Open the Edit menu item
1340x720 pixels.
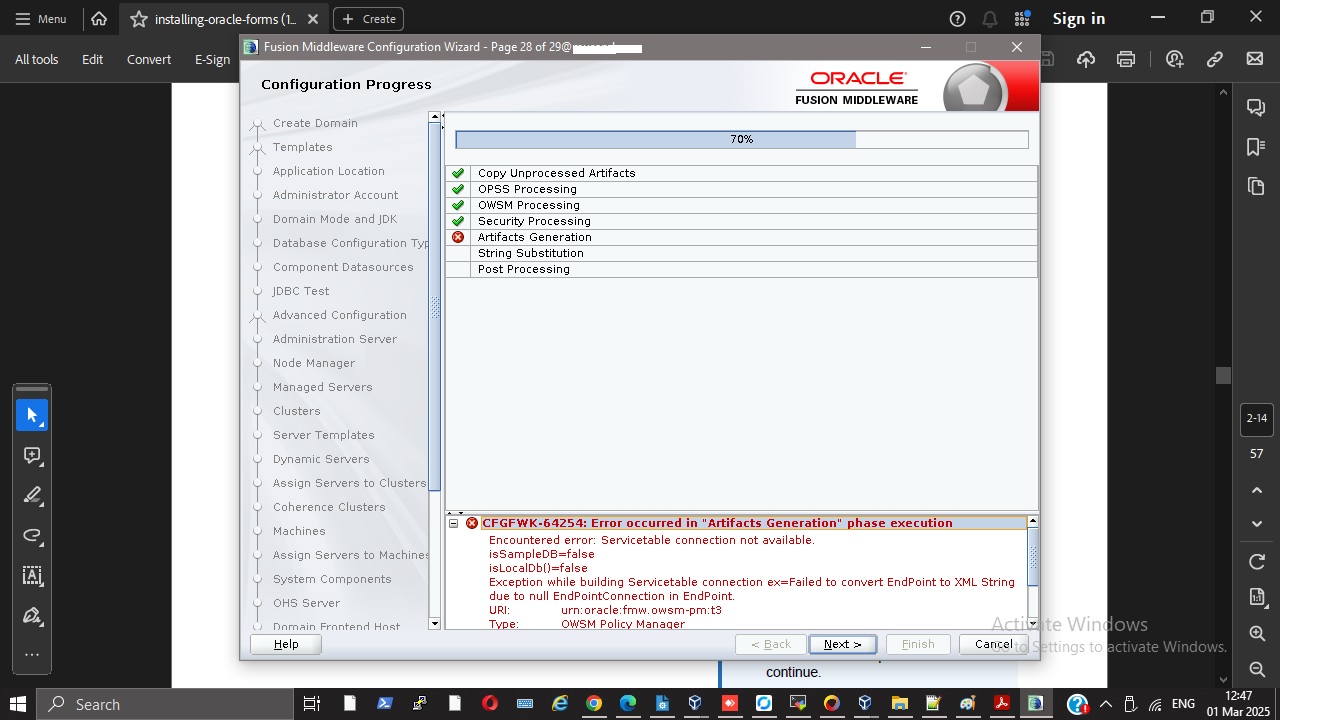tap(92, 59)
